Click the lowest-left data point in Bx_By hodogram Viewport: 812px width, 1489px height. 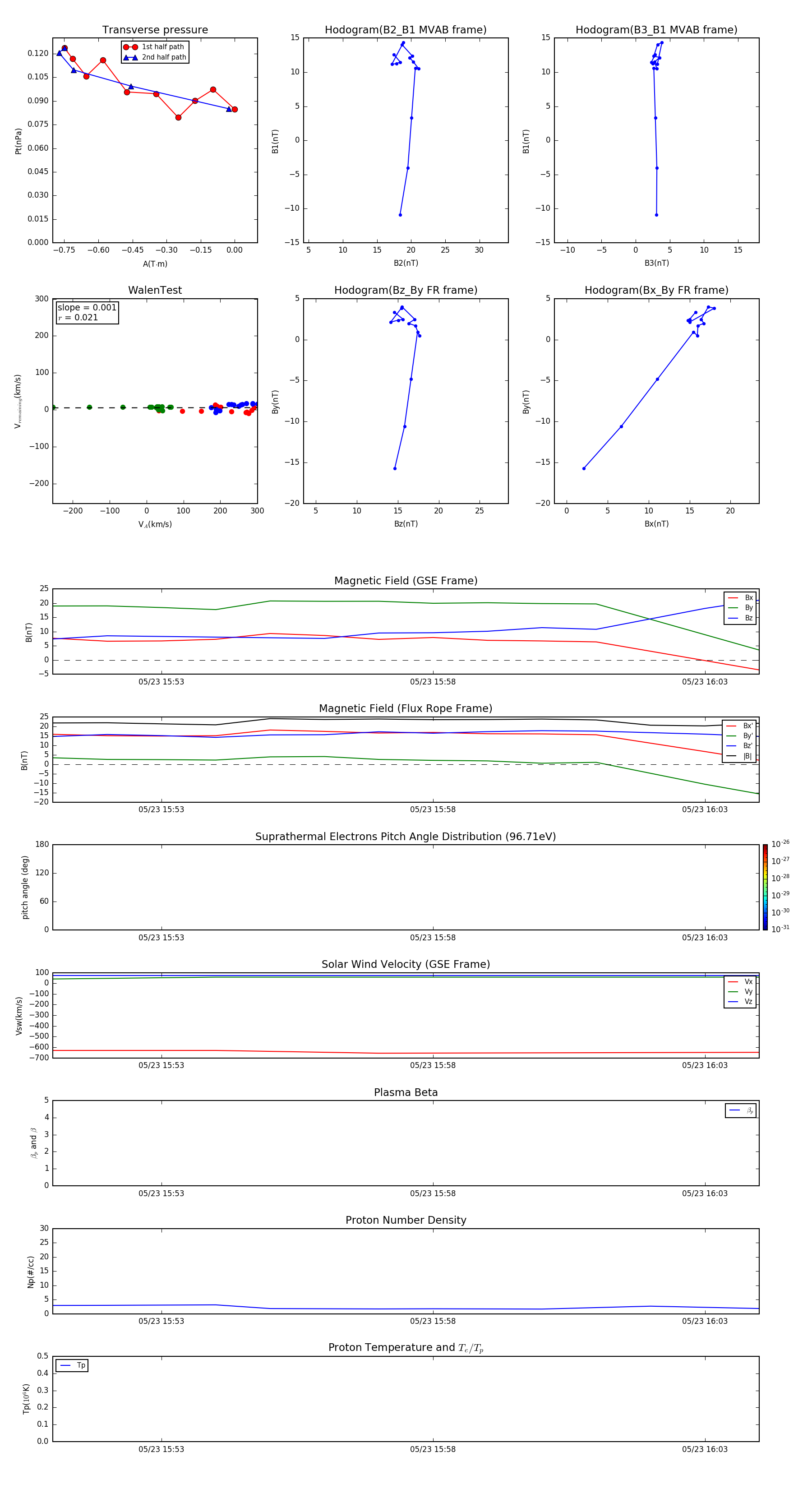click(584, 468)
